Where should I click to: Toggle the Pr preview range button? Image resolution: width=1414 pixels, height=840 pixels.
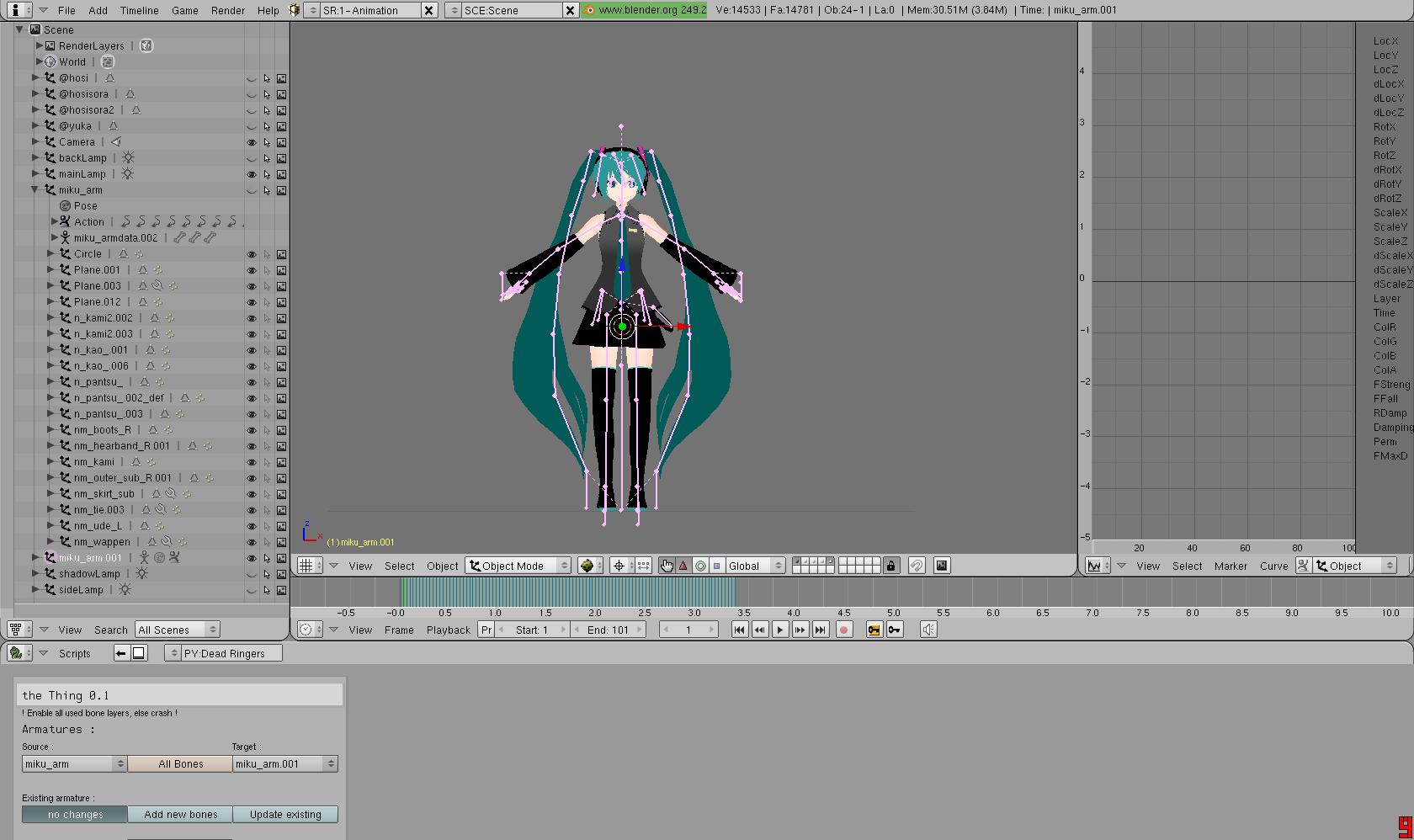(x=486, y=630)
